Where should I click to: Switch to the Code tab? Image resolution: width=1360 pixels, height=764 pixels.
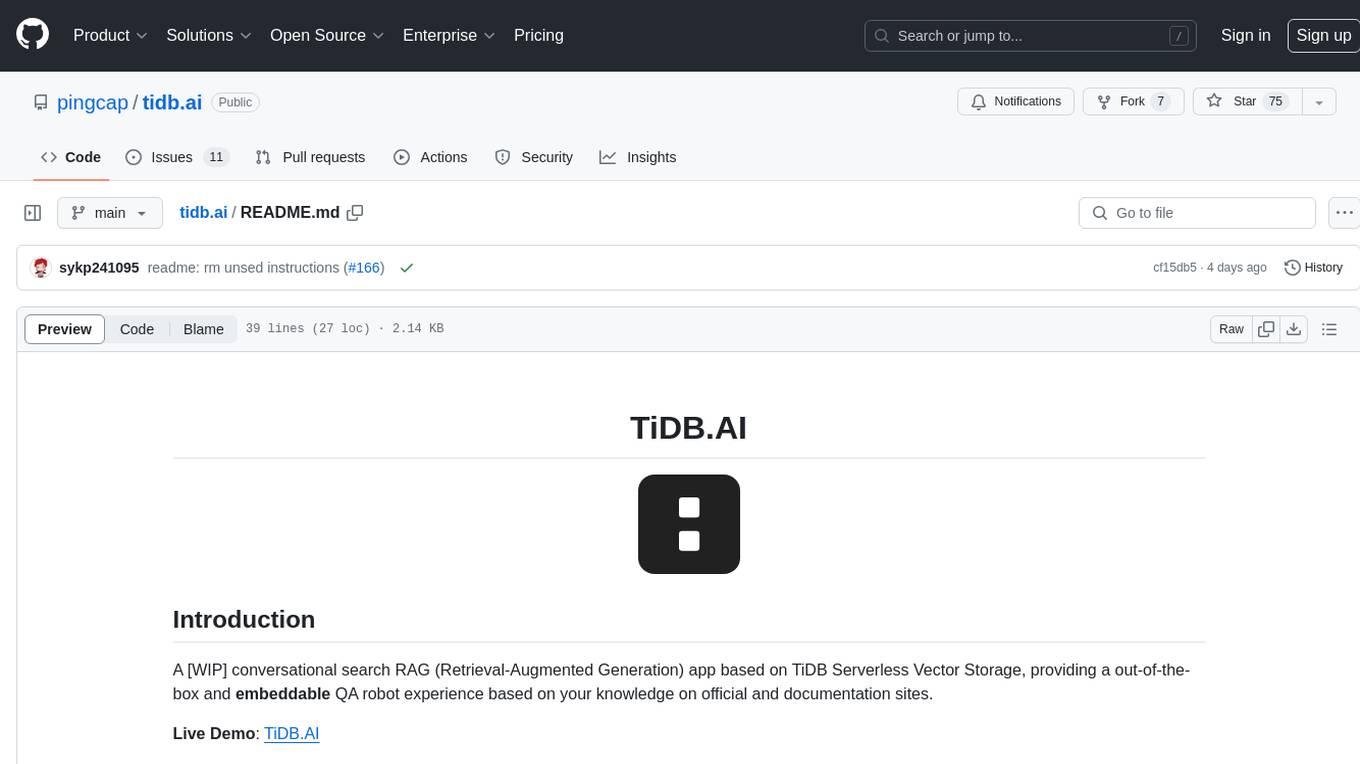(x=71, y=157)
